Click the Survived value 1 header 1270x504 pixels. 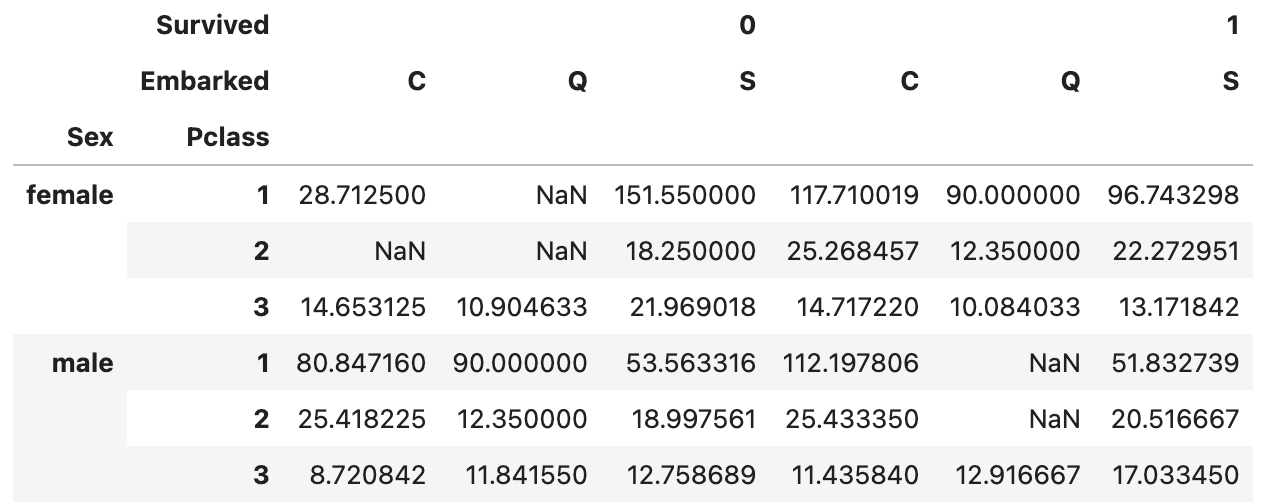(x=1233, y=26)
